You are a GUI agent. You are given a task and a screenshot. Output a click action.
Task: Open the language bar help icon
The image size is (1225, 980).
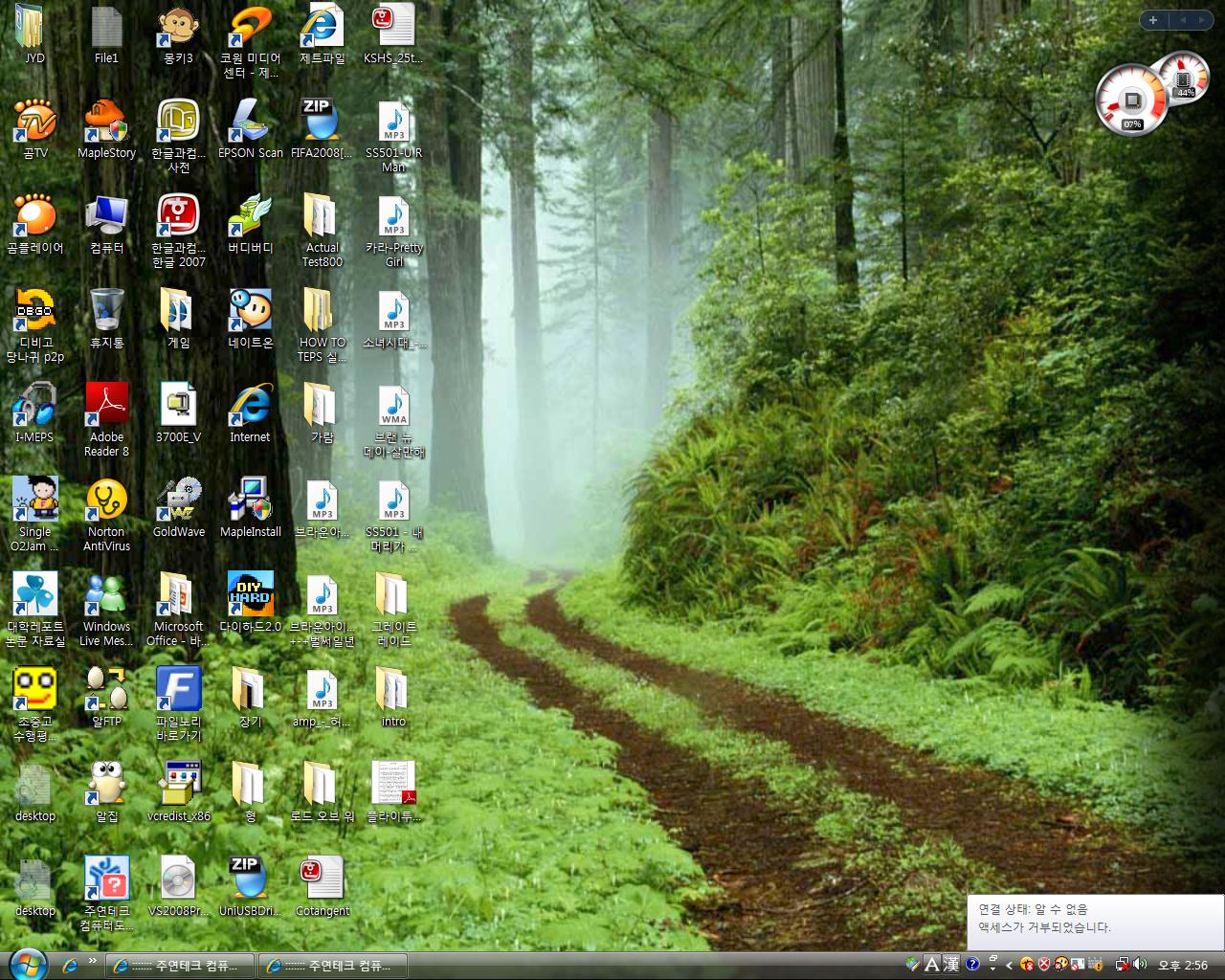coord(973,964)
